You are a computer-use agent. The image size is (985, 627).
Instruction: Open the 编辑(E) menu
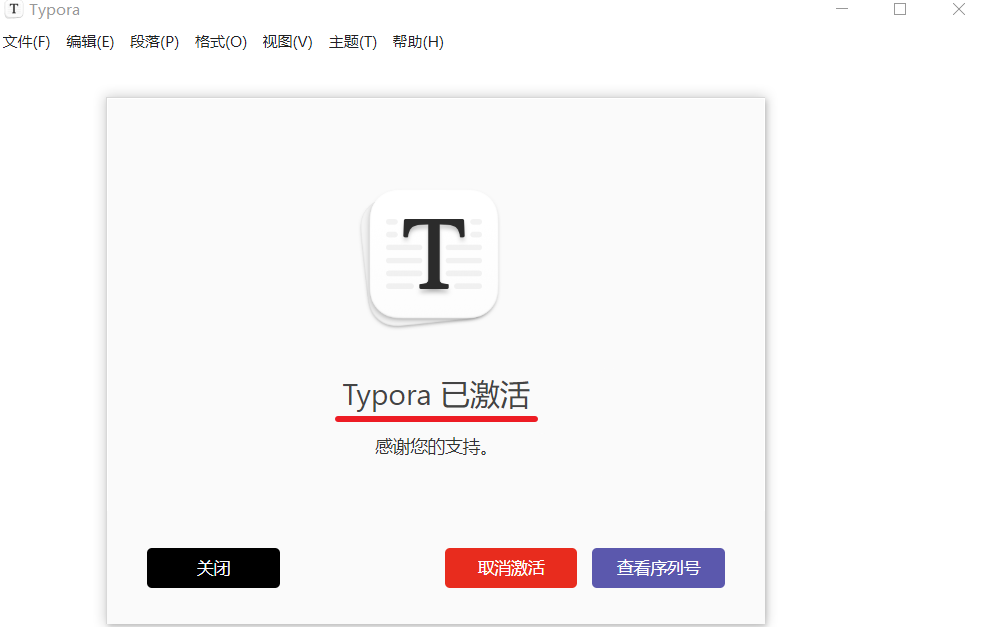coord(90,42)
